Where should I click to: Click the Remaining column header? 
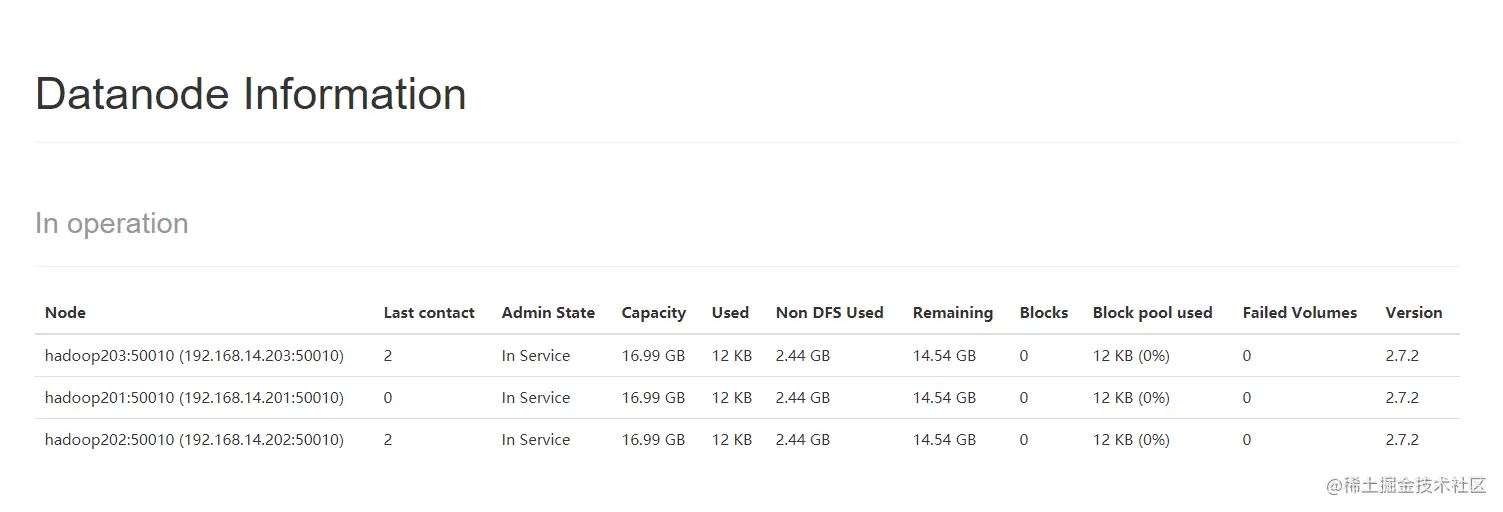[x=953, y=313]
